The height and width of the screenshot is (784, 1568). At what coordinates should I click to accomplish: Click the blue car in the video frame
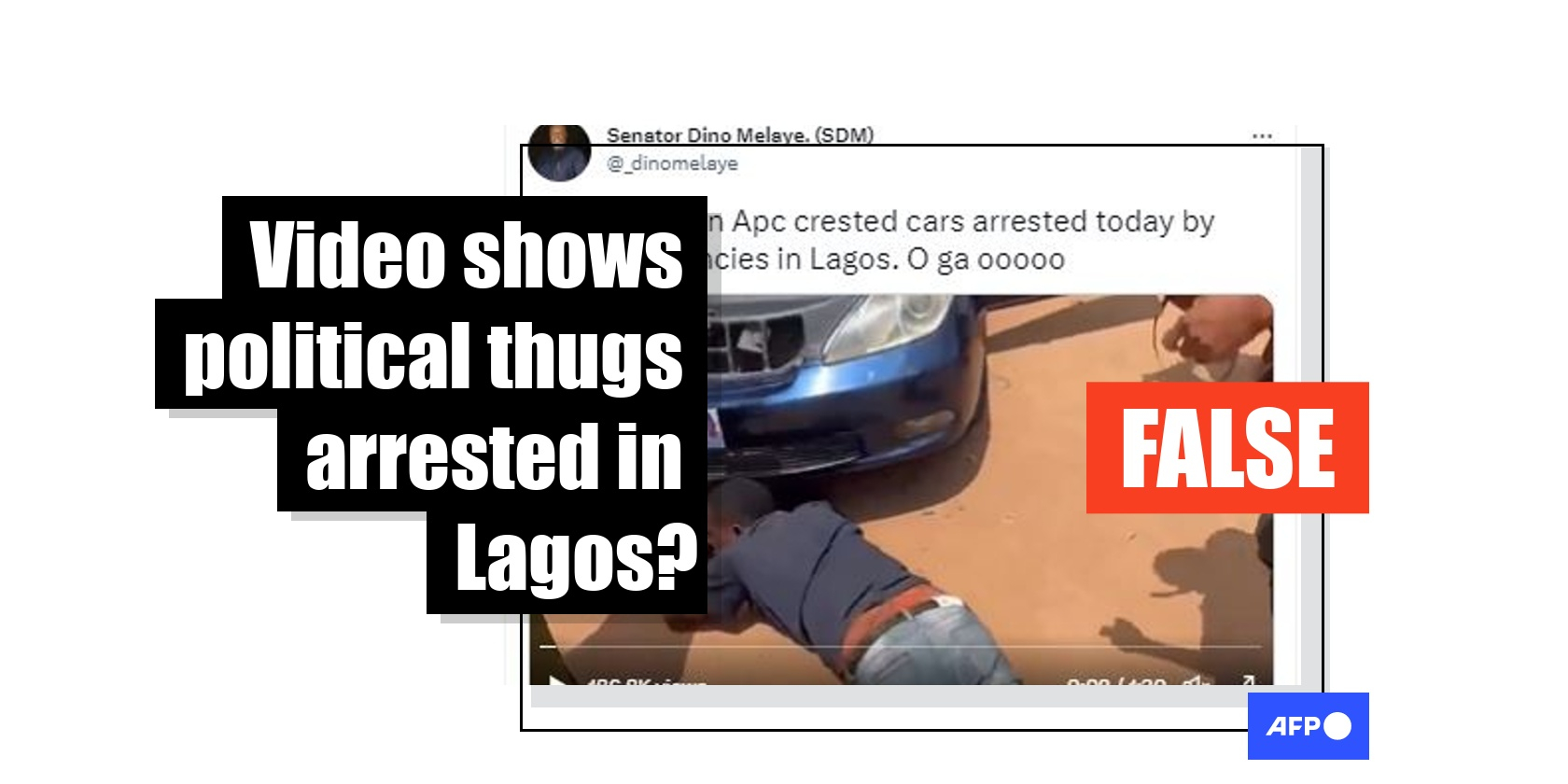[x=840, y=383]
